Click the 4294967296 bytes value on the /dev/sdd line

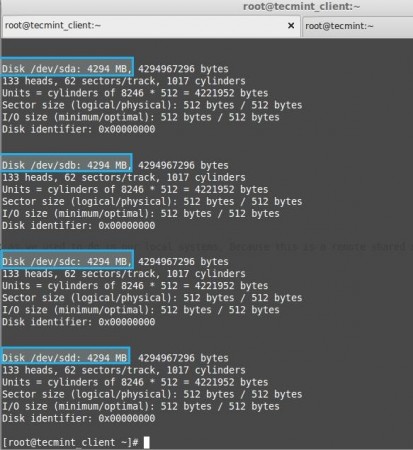pyautogui.click(x=183, y=358)
